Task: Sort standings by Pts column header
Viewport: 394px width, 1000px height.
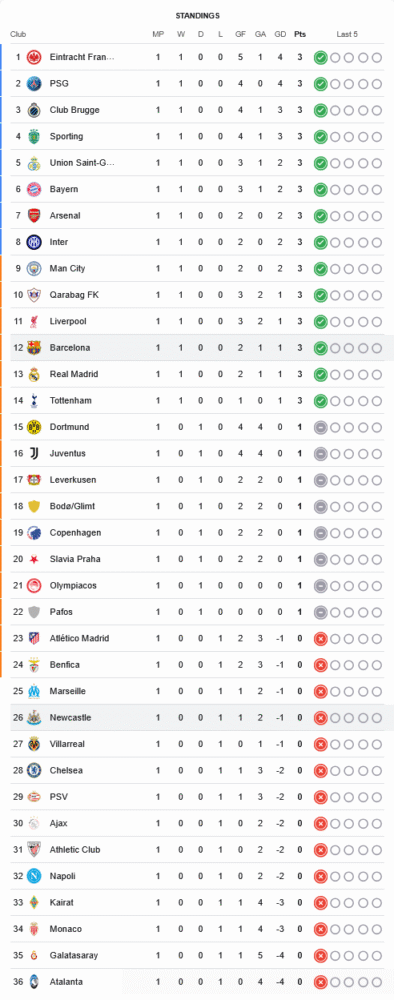Action: 299,34
